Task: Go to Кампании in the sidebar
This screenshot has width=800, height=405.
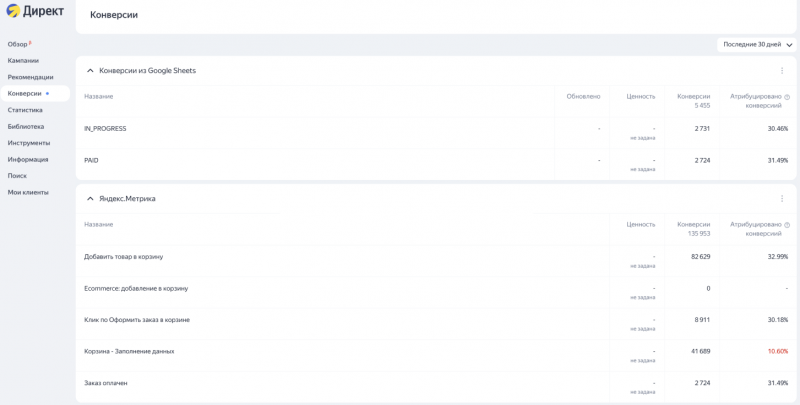Action: pos(23,61)
